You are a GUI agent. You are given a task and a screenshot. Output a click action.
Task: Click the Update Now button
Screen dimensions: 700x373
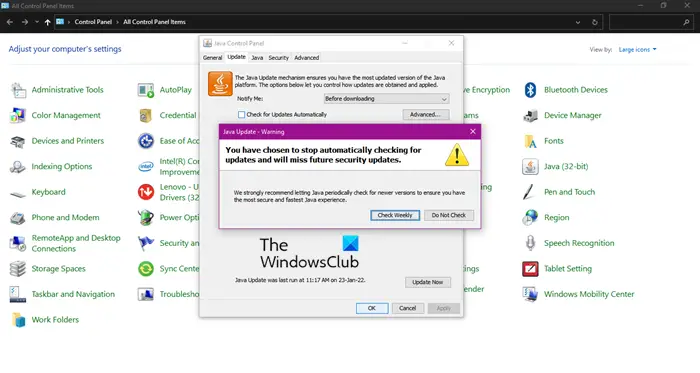click(x=428, y=282)
